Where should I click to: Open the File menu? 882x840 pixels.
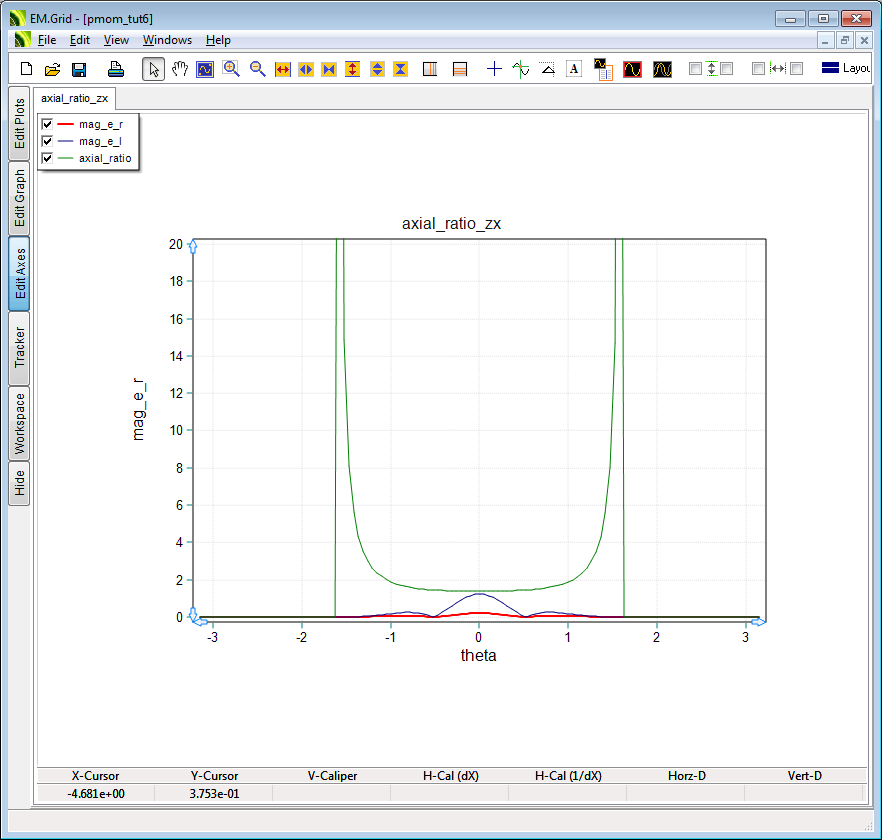coord(47,40)
